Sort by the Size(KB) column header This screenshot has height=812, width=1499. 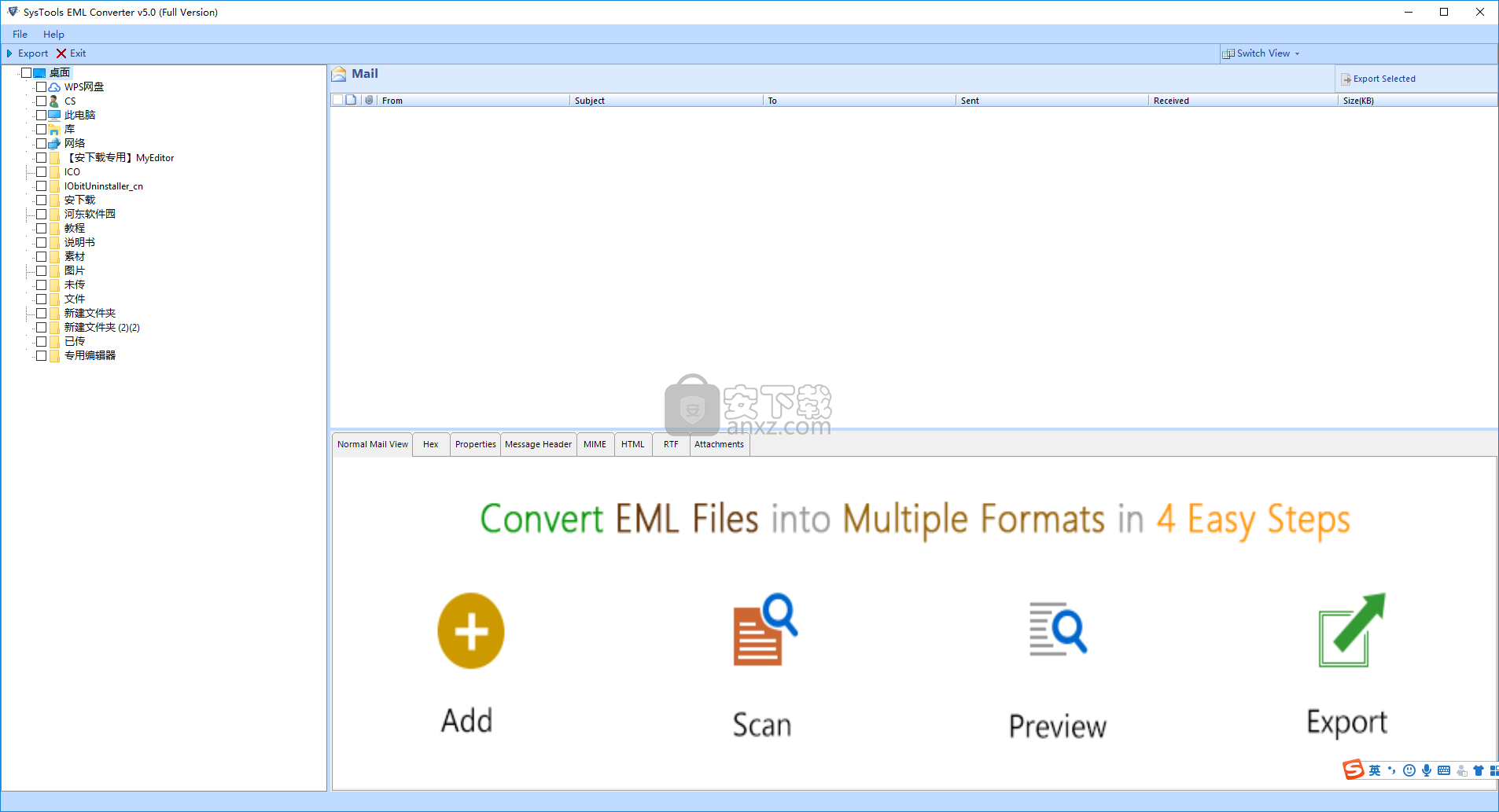(x=1417, y=101)
